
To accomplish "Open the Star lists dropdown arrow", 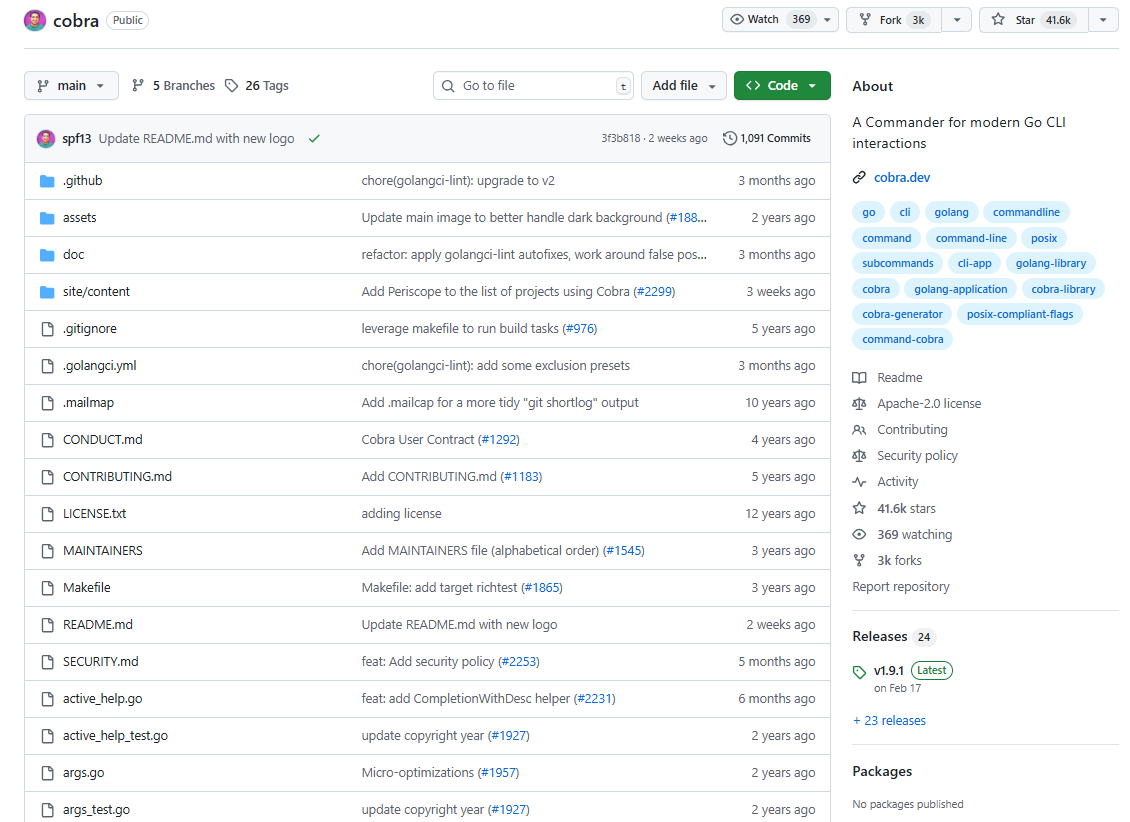I will click(x=1103, y=20).
